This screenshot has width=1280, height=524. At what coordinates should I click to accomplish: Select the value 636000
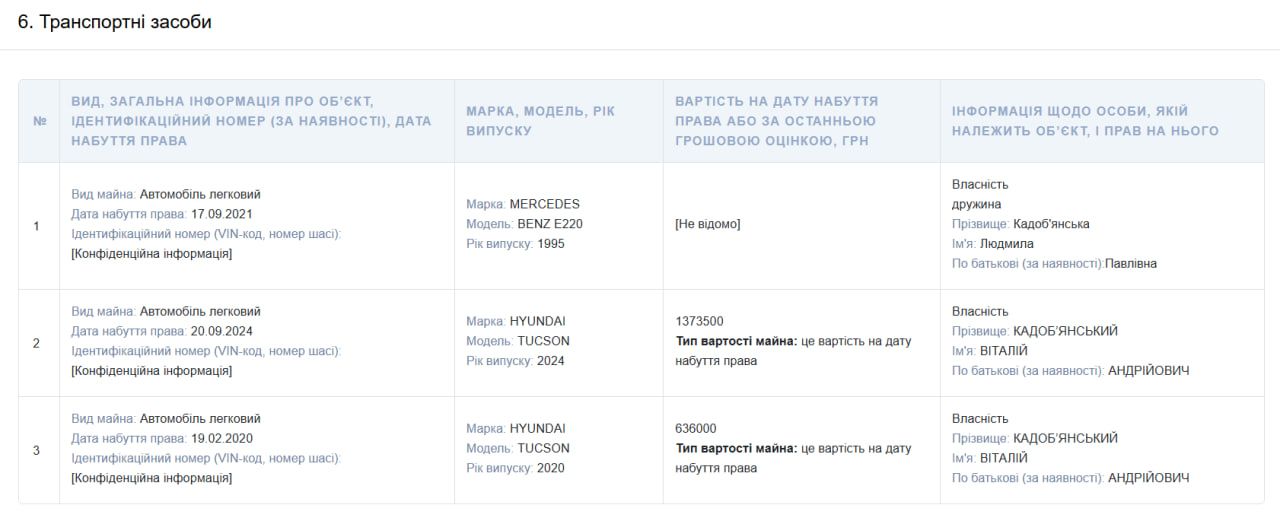(x=696, y=428)
